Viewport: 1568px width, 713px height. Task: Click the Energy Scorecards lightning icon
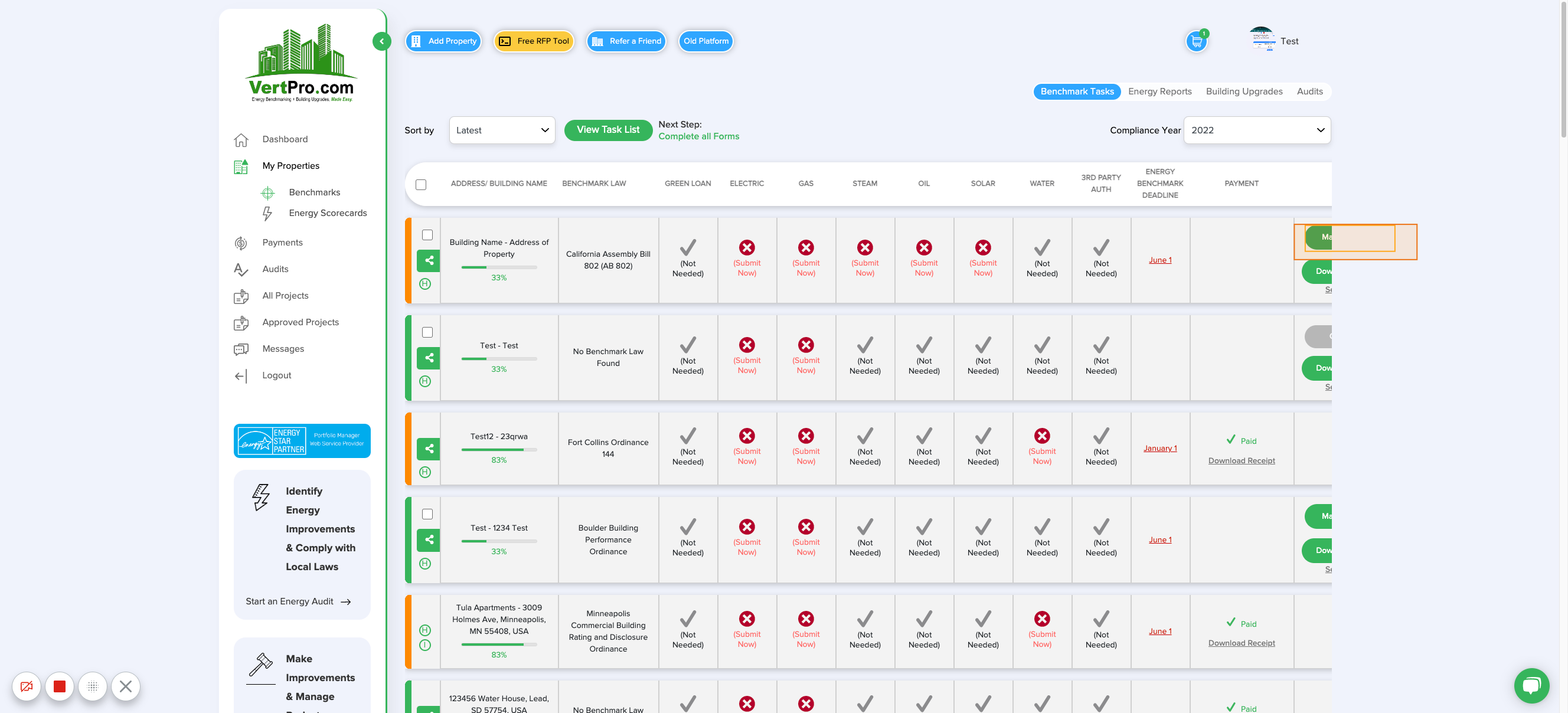(x=267, y=213)
